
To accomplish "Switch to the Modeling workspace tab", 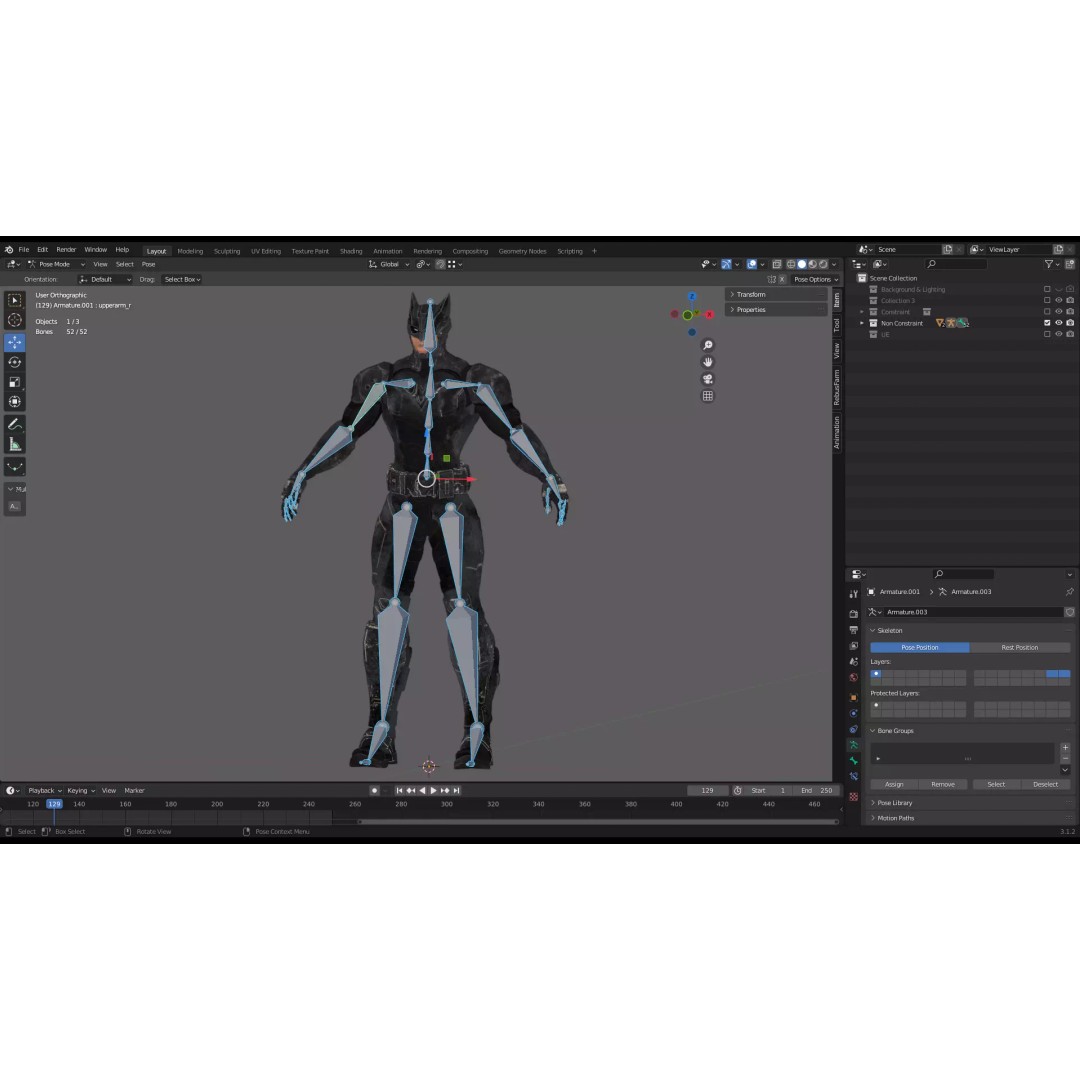I will pos(190,251).
